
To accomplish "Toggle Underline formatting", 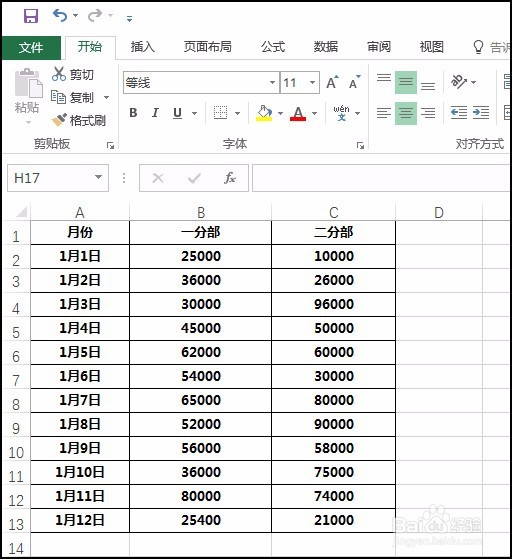I will click(177, 113).
